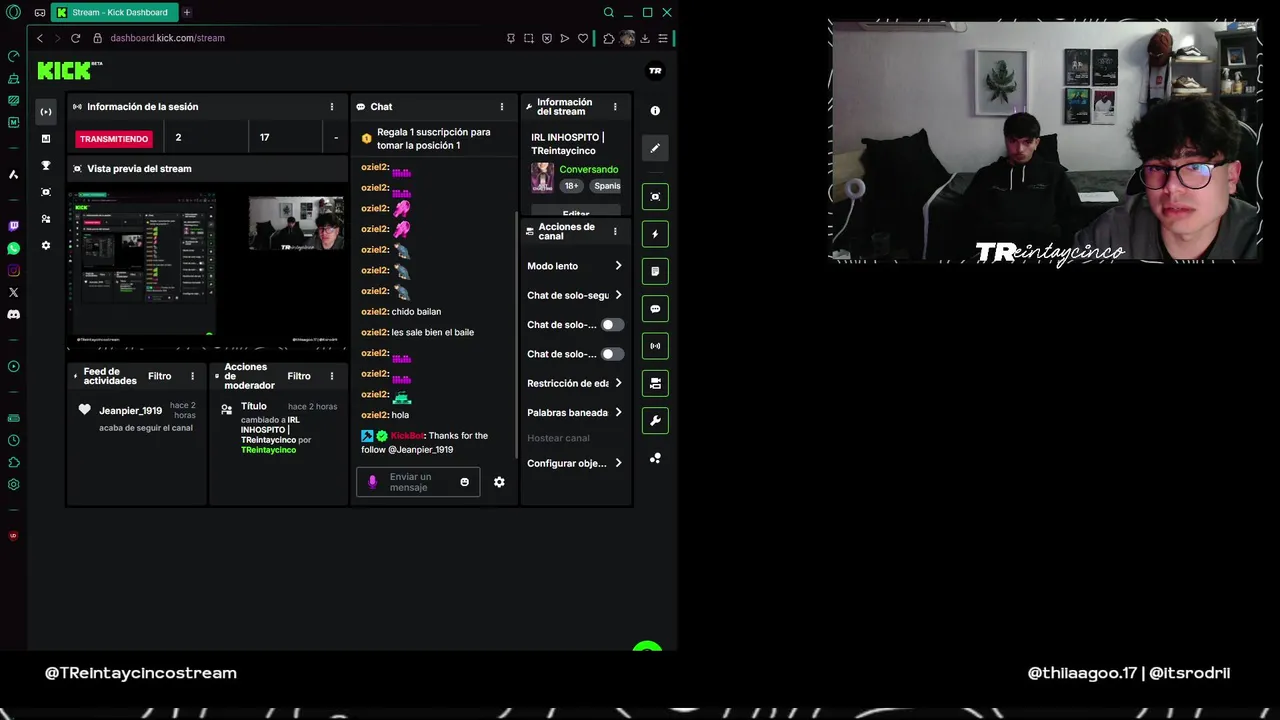The width and height of the screenshot is (1280, 720).
Task: Toggle the lightning bolt widget icon
Action: (655, 234)
